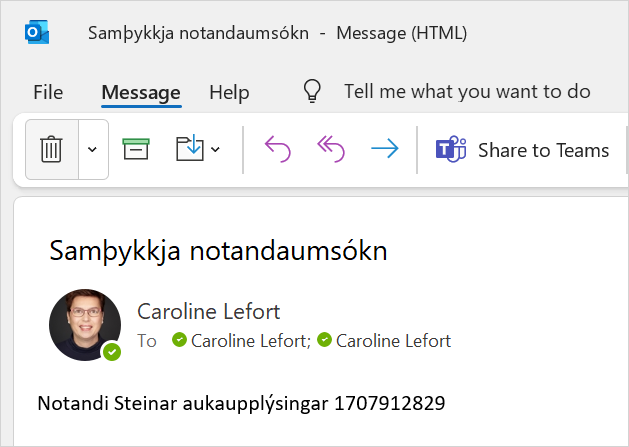Click Share to Teams

(x=523, y=150)
